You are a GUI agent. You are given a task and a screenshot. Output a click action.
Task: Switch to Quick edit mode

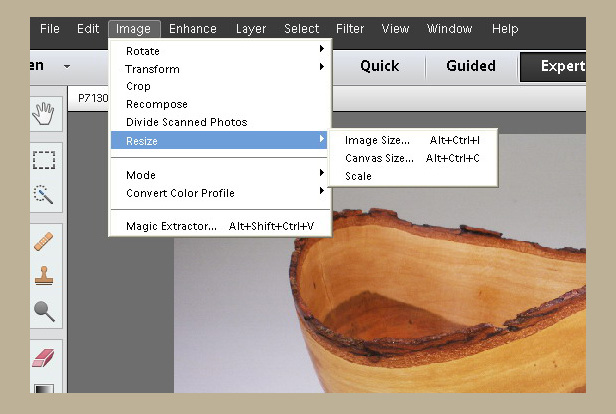(x=379, y=66)
